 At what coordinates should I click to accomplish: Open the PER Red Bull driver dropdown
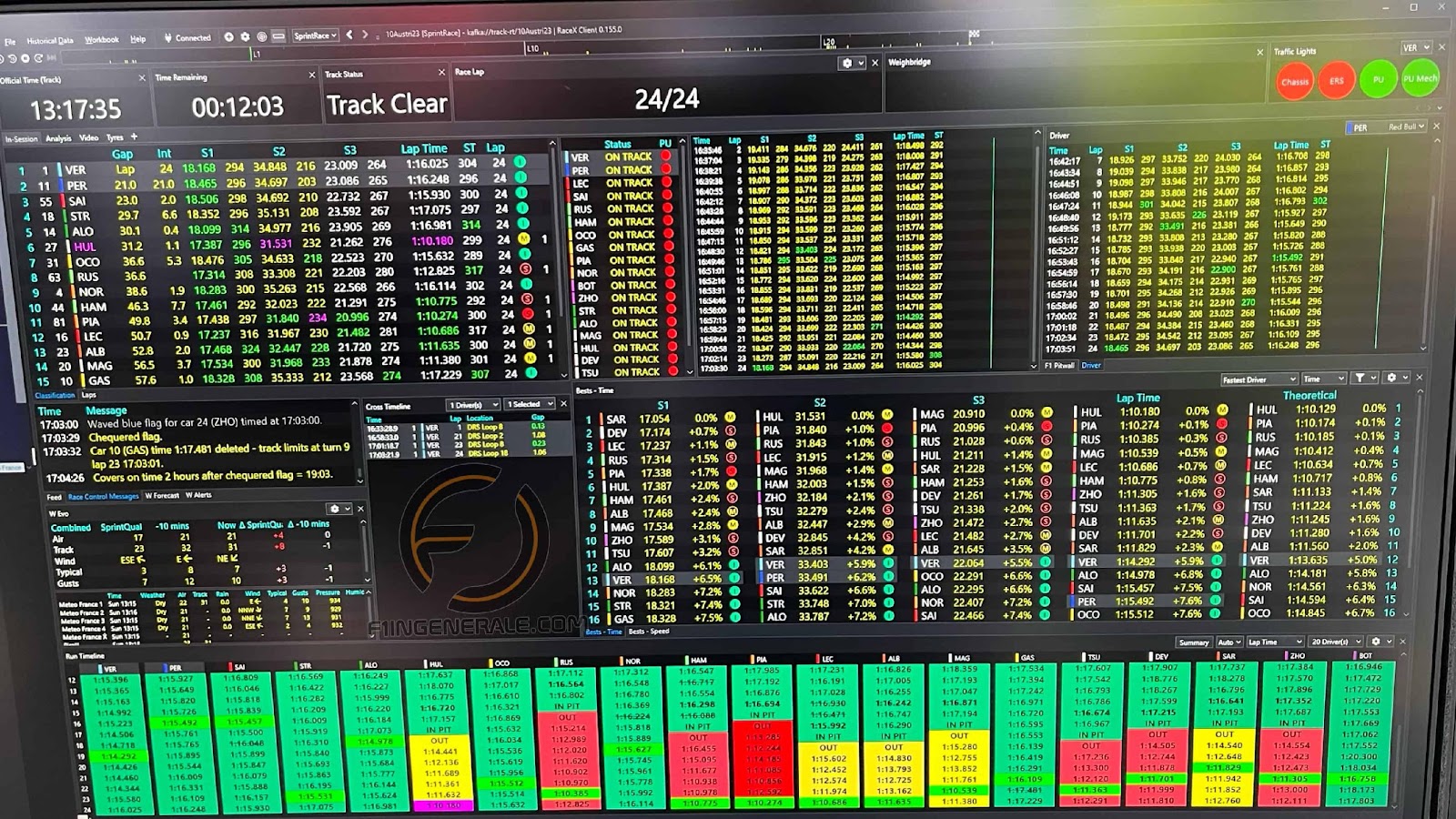pyautogui.click(x=1386, y=127)
